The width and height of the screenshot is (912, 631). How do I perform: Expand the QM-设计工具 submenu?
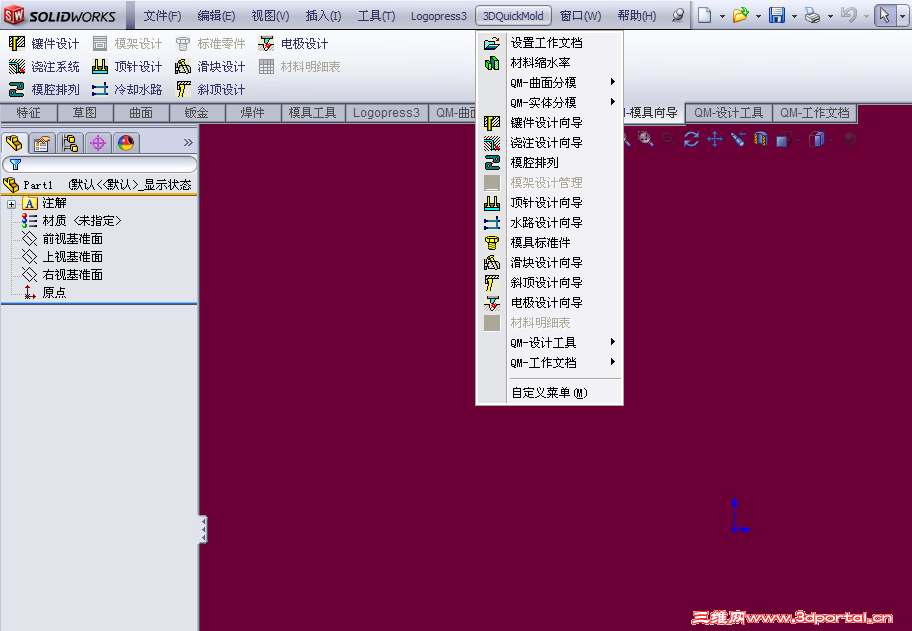point(550,343)
